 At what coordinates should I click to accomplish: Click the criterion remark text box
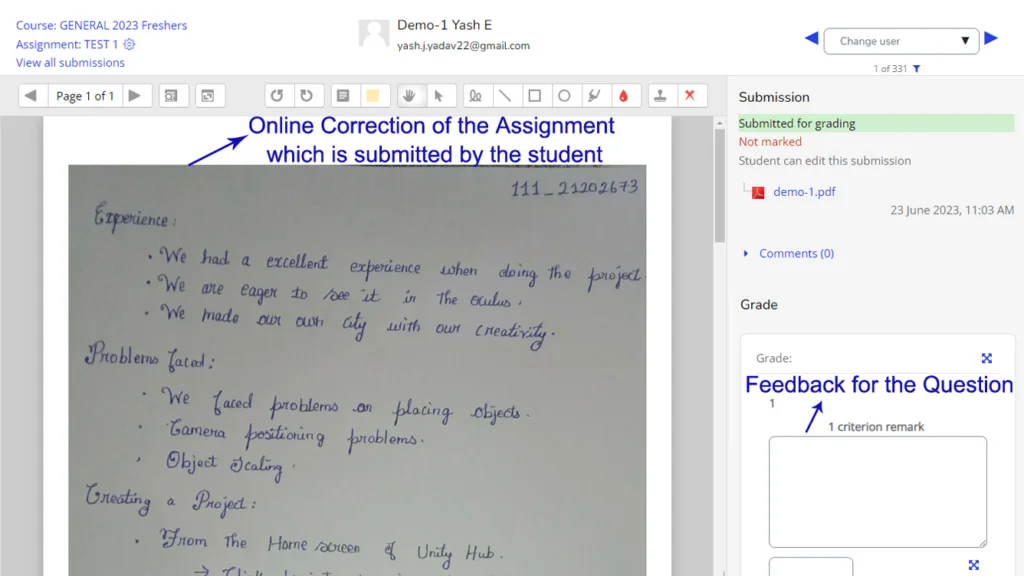[877, 491]
